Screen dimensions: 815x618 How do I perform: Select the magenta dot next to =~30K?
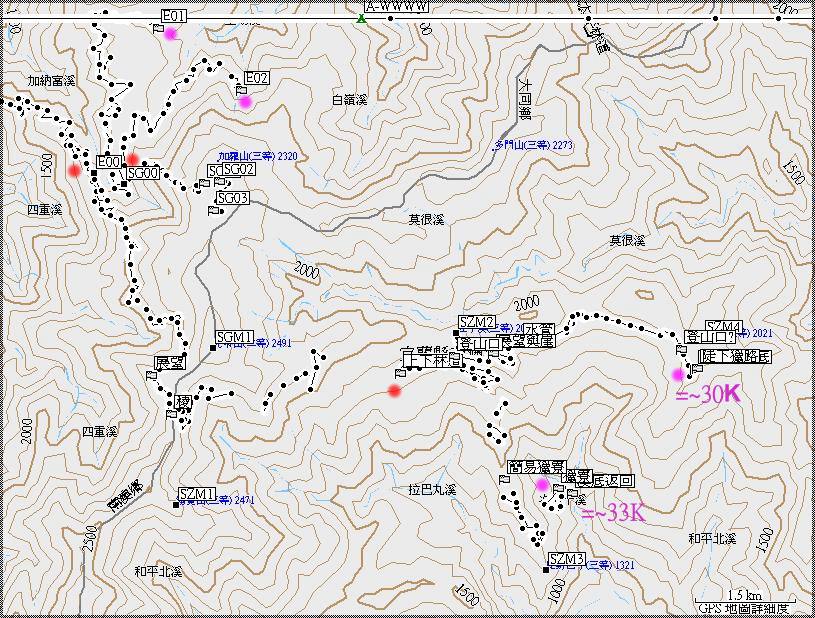[x=678, y=374]
